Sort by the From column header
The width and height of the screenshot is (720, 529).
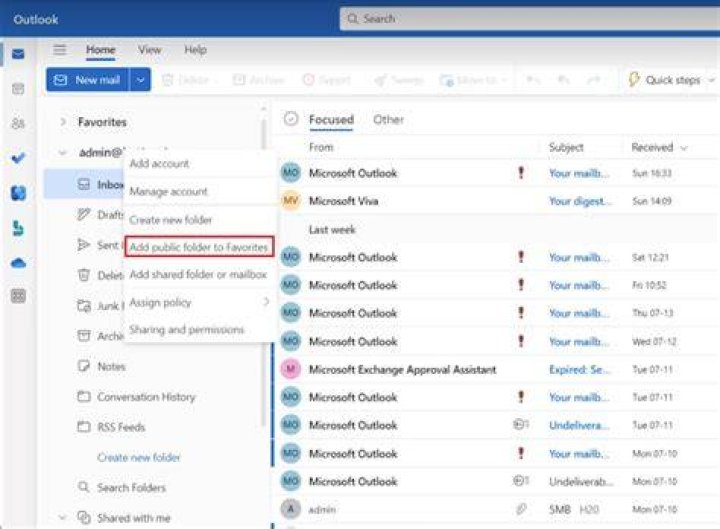(321, 147)
